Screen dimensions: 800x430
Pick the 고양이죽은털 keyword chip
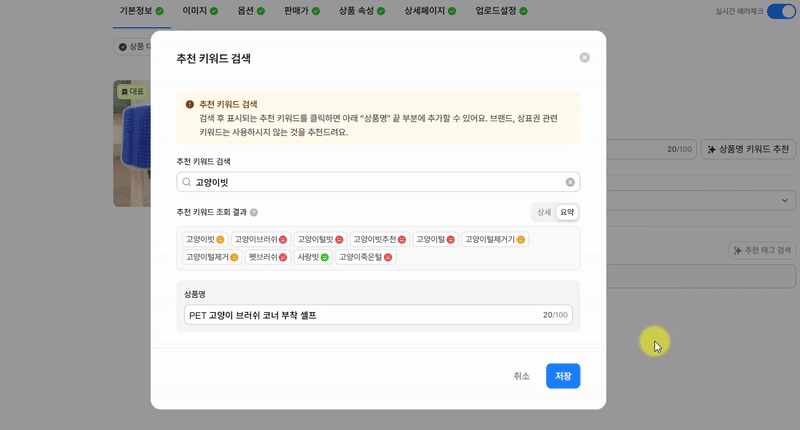pyautogui.click(x=366, y=257)
